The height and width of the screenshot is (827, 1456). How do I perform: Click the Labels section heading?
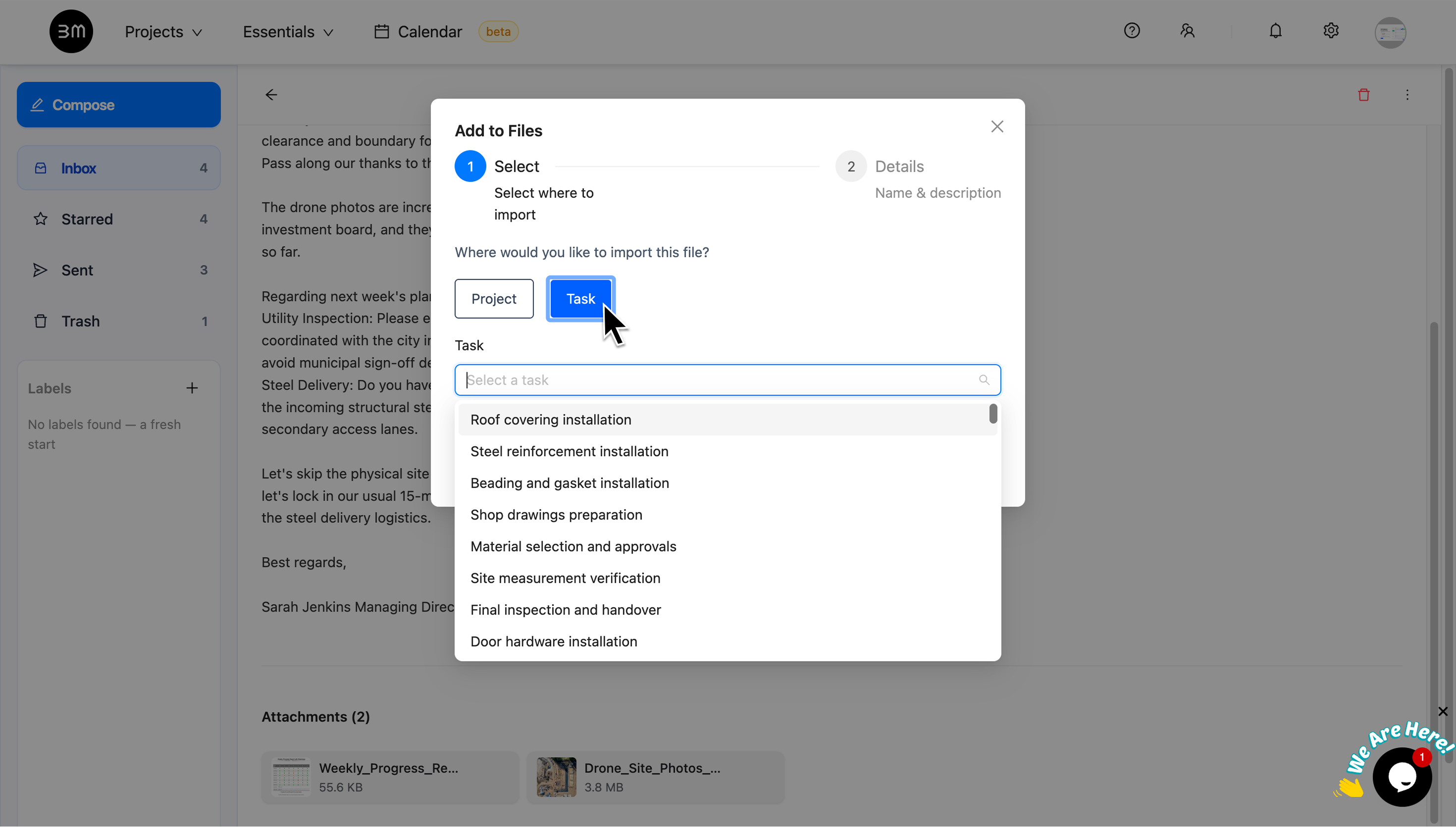tap(50, 389)
